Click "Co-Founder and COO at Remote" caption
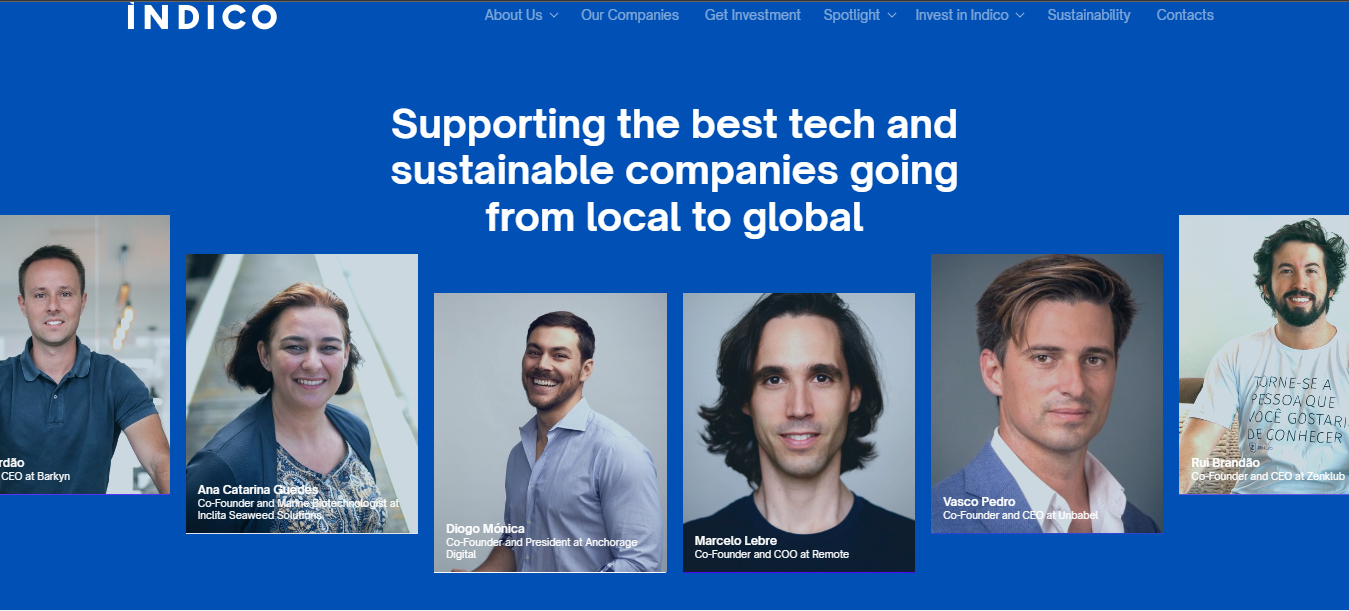This screenshot has height=611, width=1349. 772,554
